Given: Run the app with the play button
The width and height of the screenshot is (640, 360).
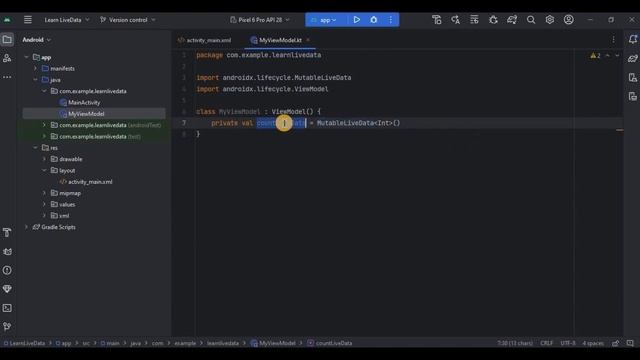Looking at the screenshot, I should click(x=356, y=20).
